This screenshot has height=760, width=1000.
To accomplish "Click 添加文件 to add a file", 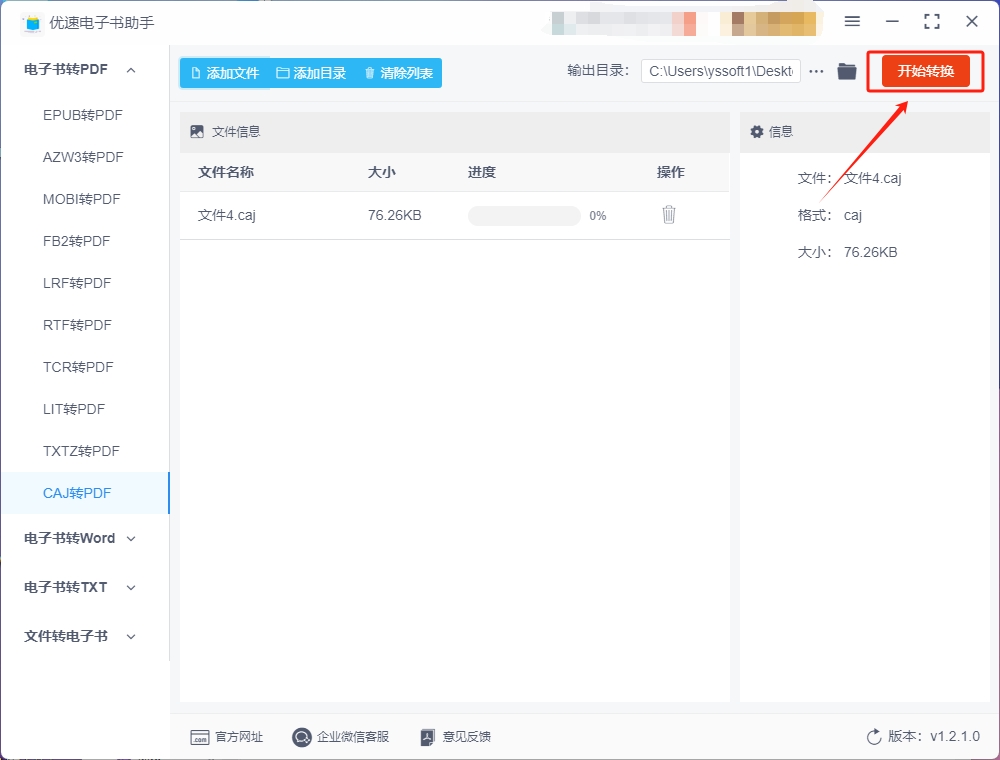I will [x=225, y=73].
